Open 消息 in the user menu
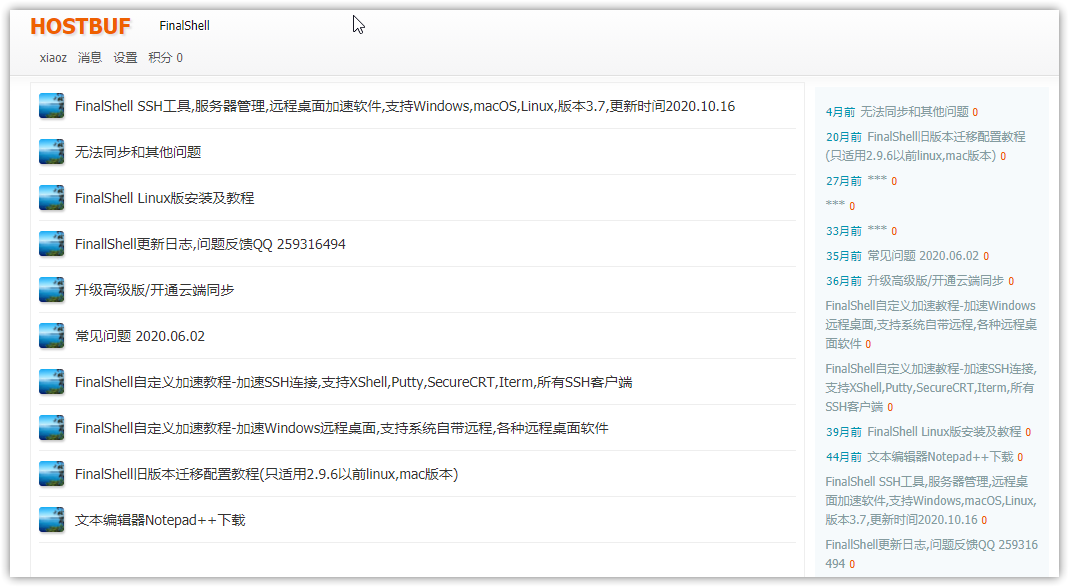The width and height of the screenshot is (1069, 587). [90, 58]
